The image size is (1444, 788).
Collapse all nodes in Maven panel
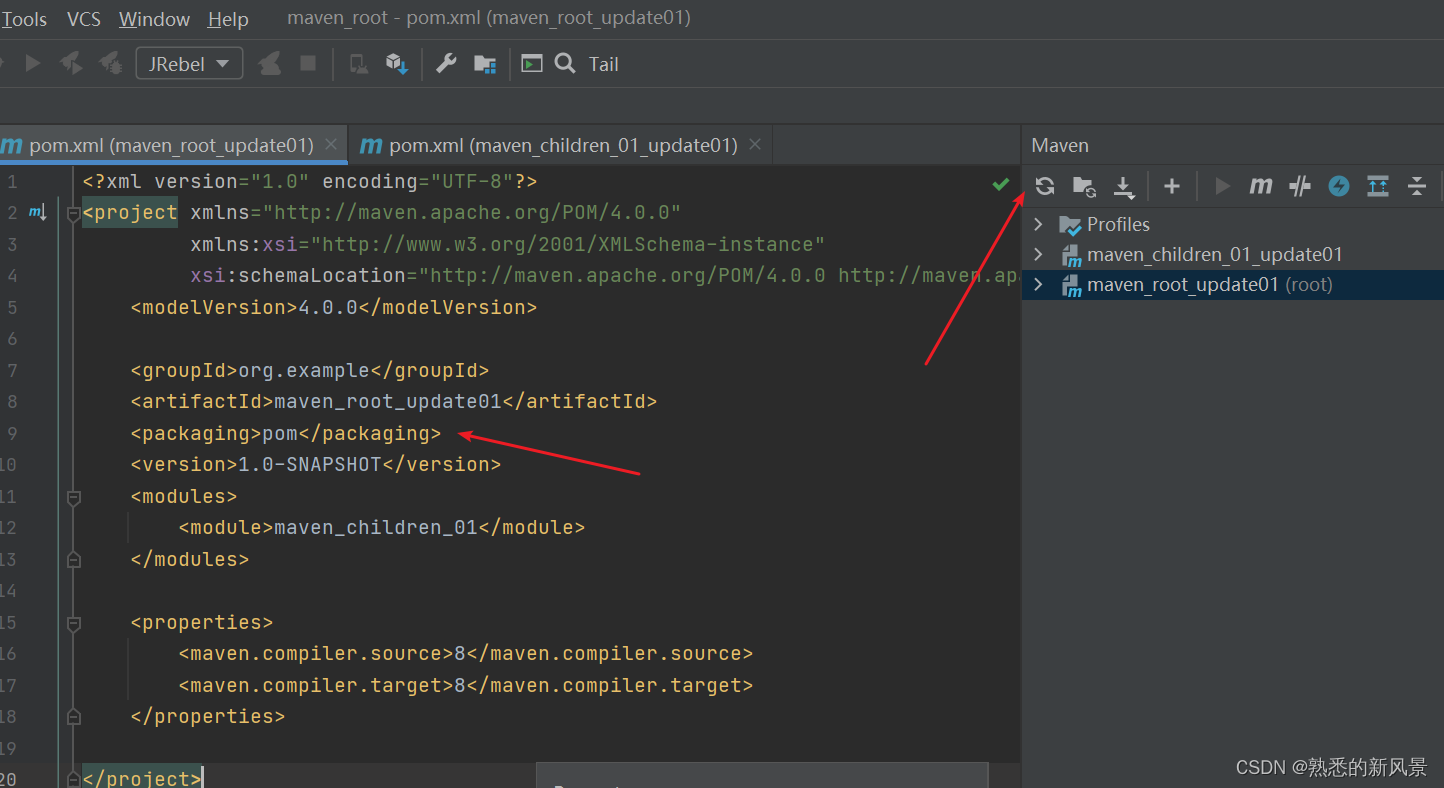pos(1417,186)
